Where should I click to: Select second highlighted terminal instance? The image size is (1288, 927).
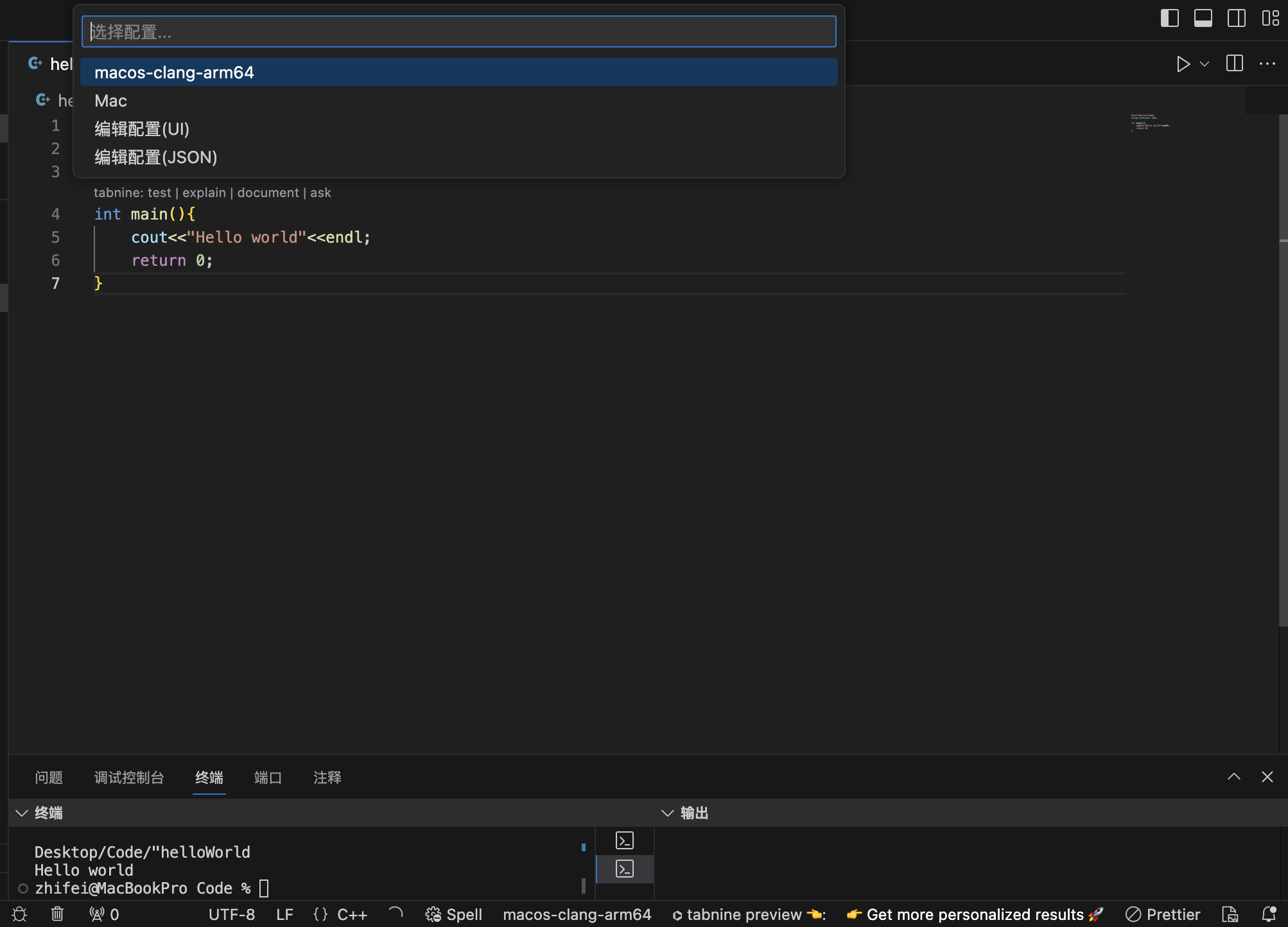625,869
